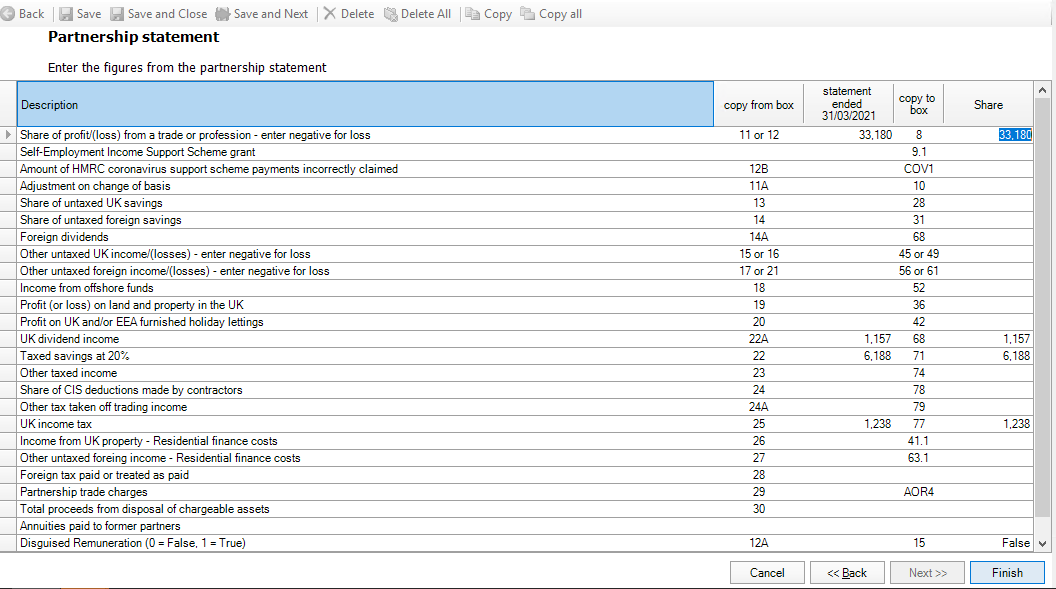1056x589 pixels.
Task: Select 'Total proceeds from disposal of chargeable assets'
Action: pos(144,509)
